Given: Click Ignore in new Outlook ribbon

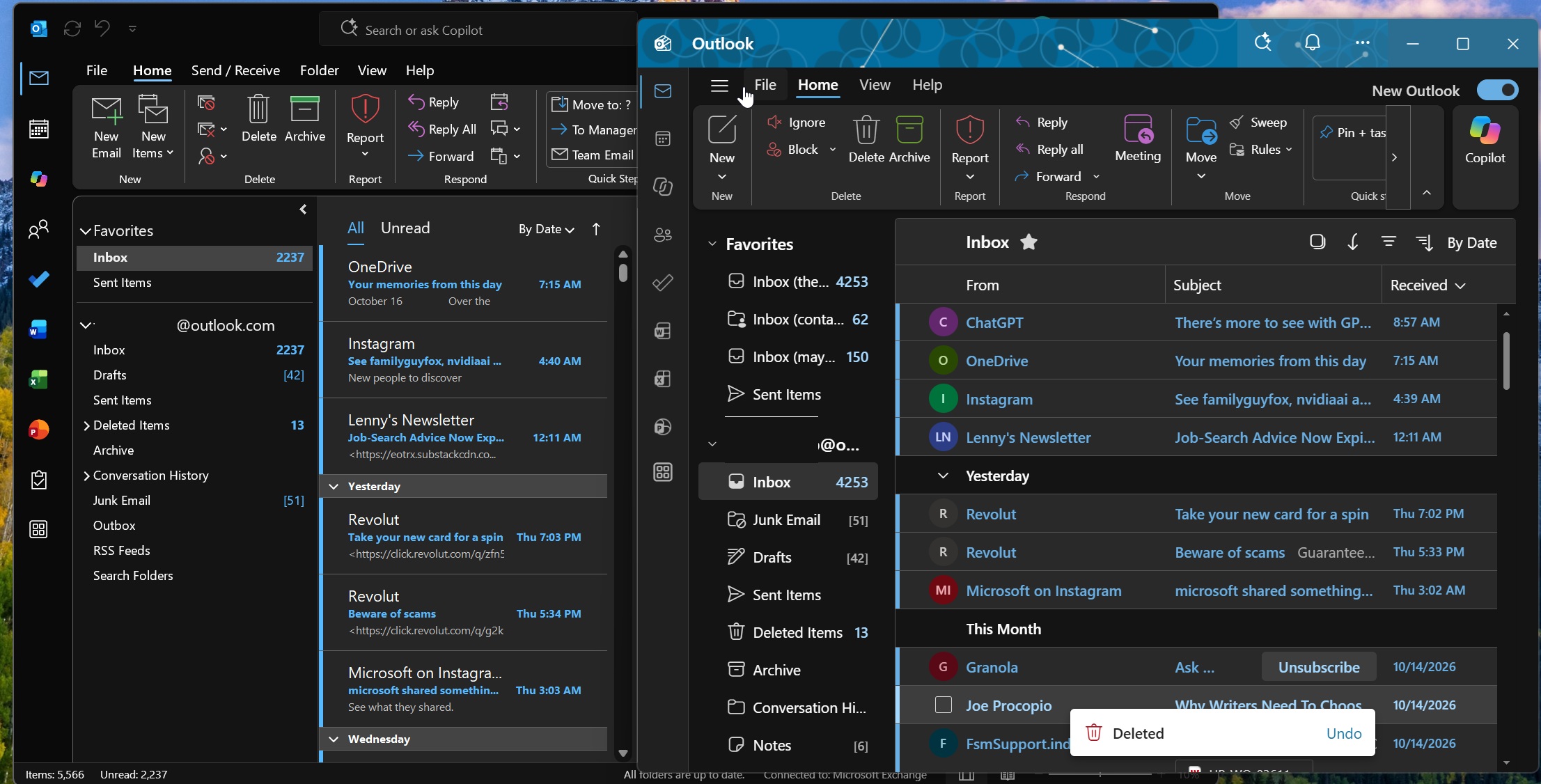Looking at the screenshot, I should click(x=796, y=123).
